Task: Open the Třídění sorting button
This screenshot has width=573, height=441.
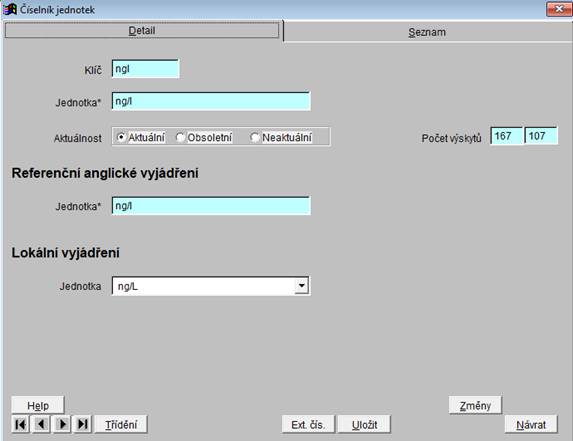Action: click(x=121, y=425)
